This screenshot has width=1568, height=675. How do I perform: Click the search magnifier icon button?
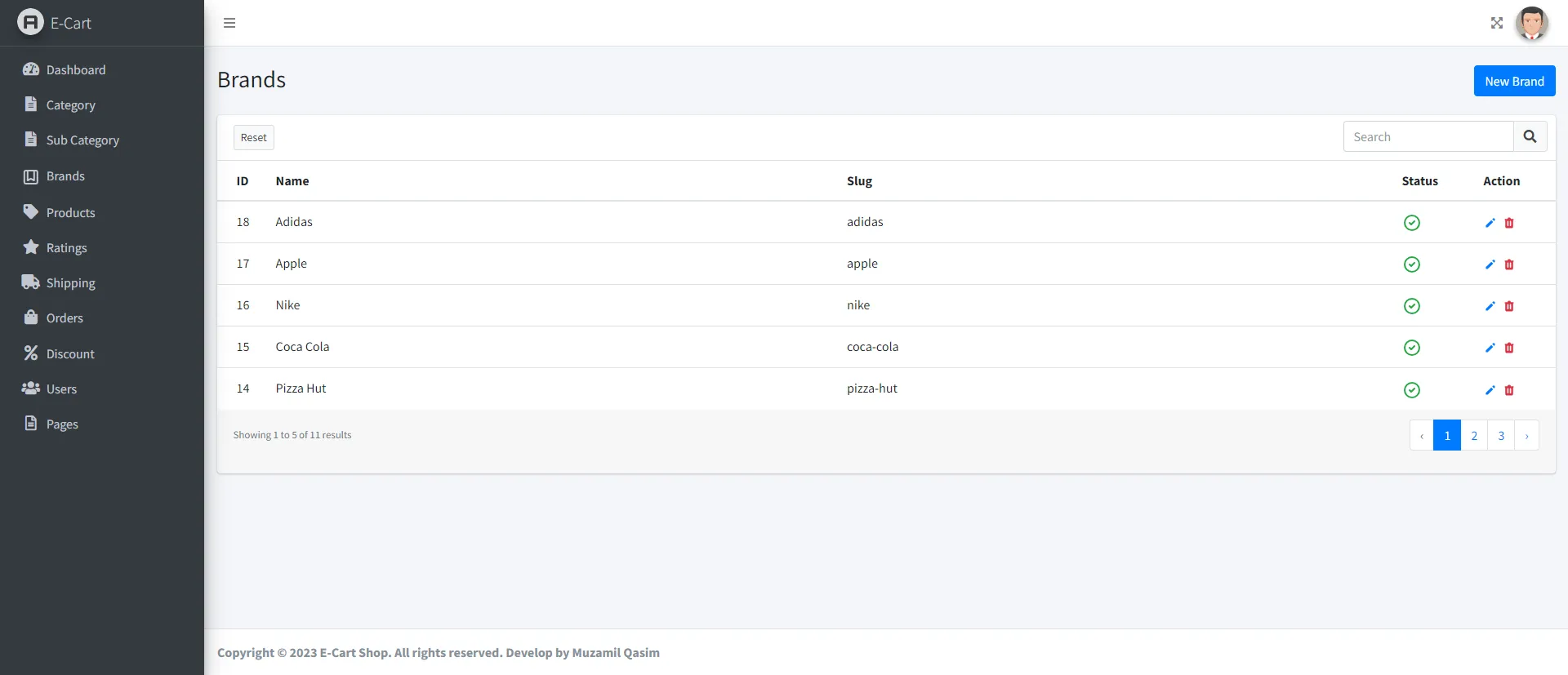(1530, 137)
